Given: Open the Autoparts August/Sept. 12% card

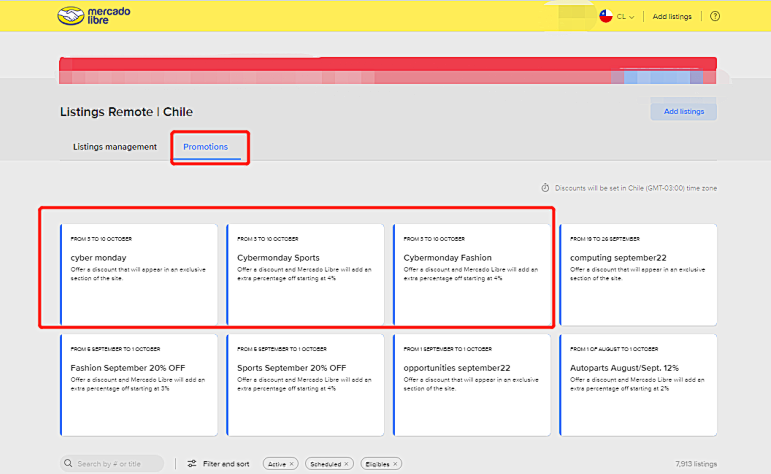Looking at the screenshot, I should point(638,385).
